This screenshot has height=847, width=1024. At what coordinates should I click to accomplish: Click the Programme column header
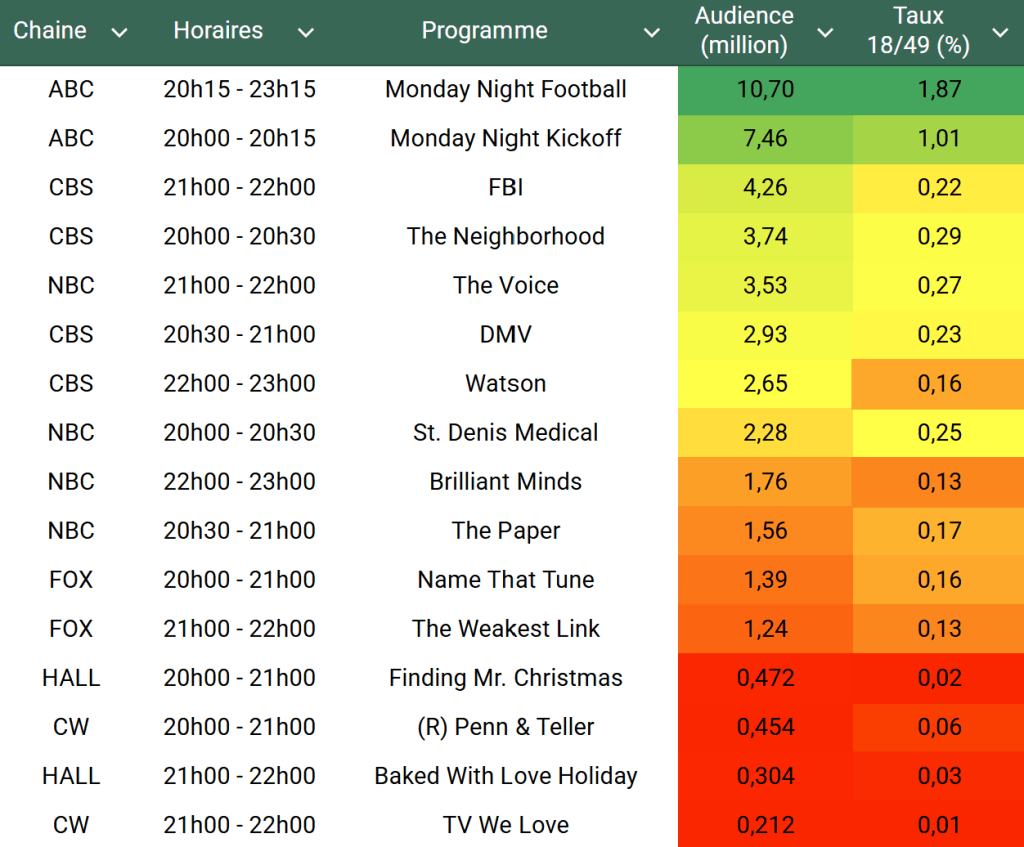[x=484, y=31]
